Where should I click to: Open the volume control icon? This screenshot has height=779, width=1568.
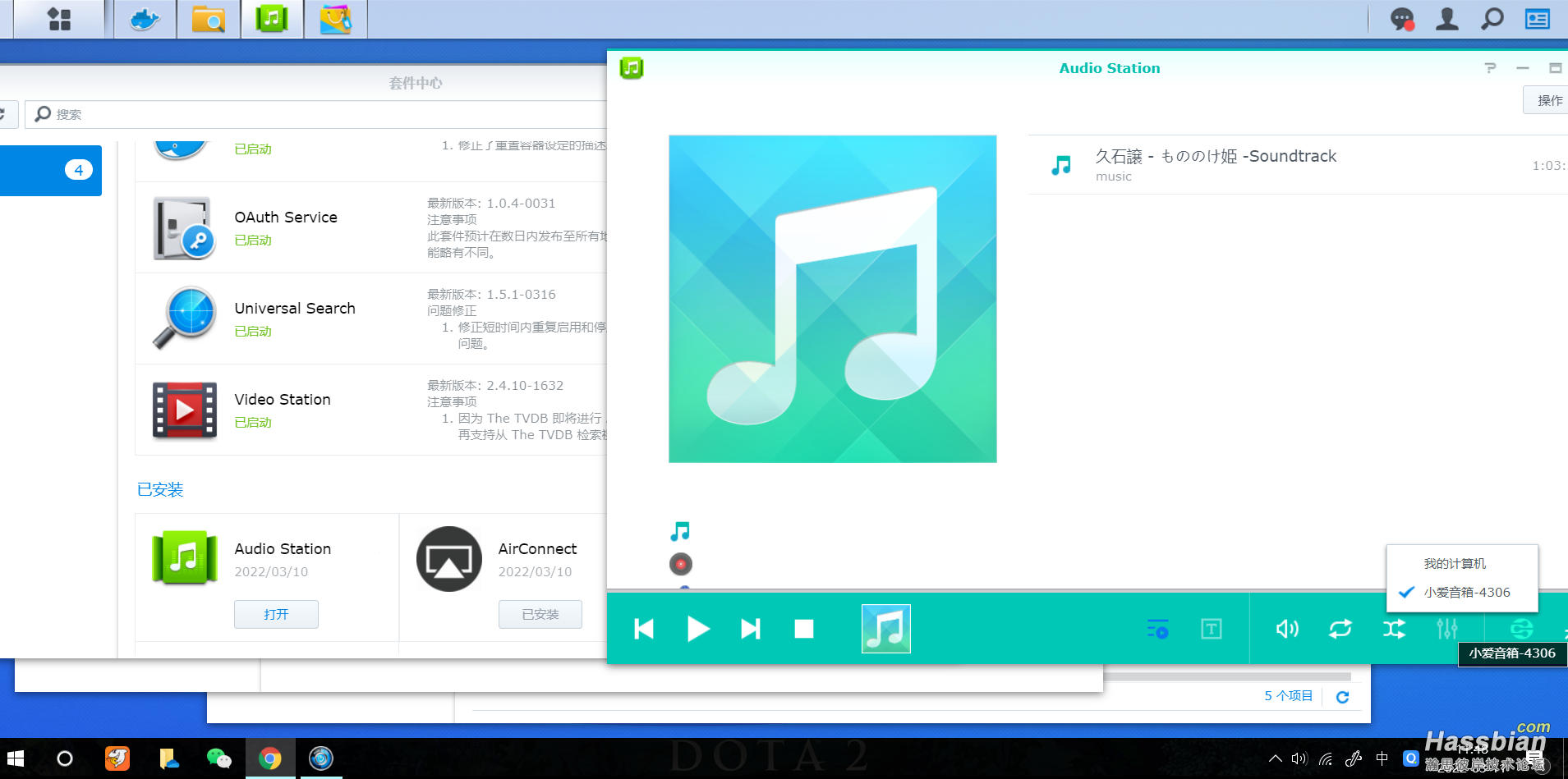tap(1287, 629)
